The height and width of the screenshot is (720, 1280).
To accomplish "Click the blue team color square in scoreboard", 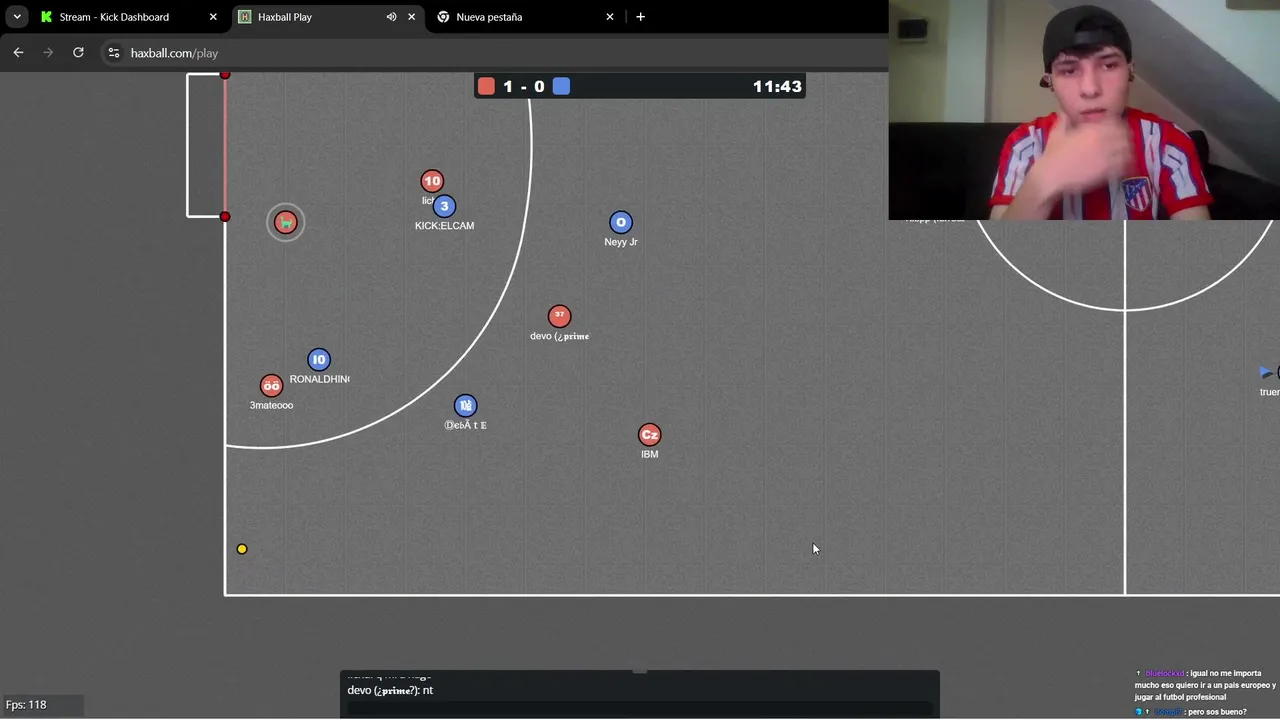I will point(561,86).
